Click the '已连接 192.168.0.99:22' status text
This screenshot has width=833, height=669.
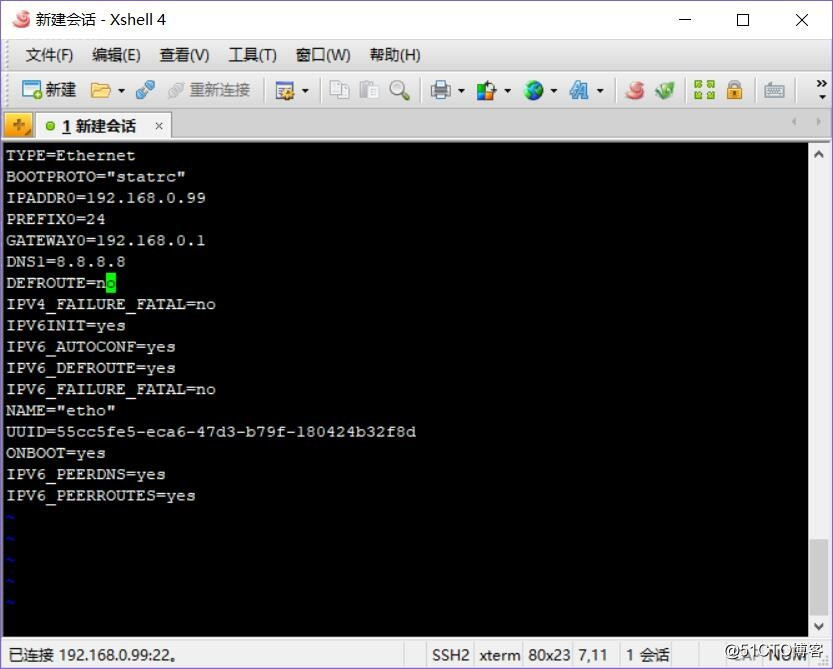coord(93,655)
